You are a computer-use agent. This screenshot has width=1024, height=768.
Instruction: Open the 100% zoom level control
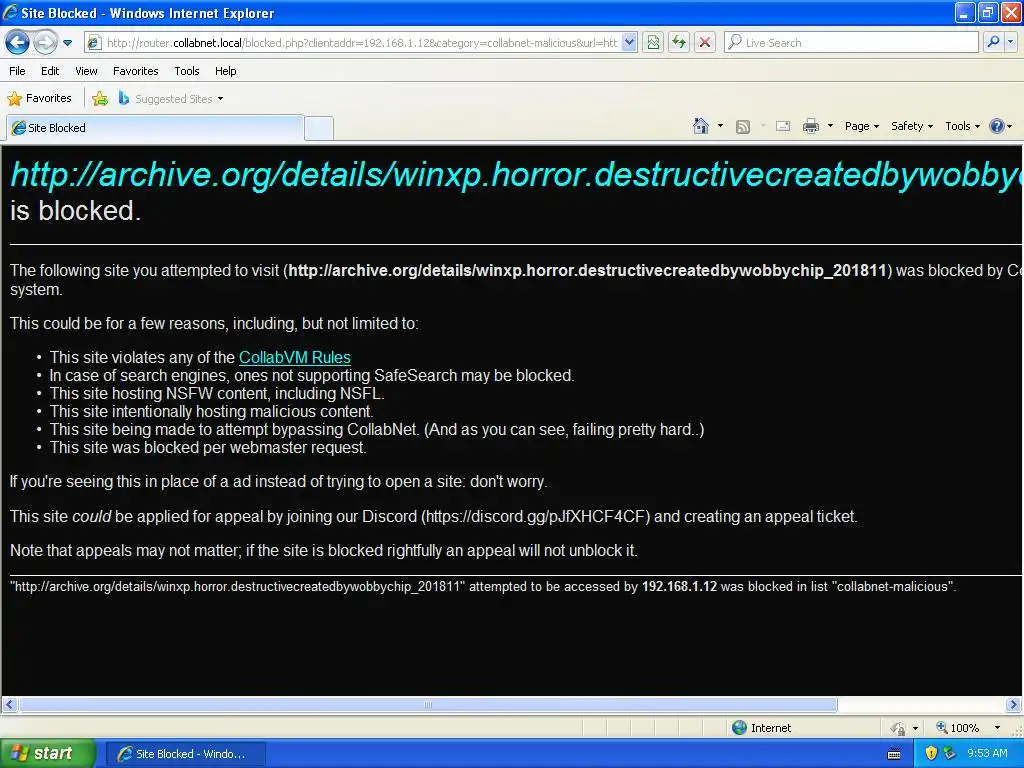957,728
